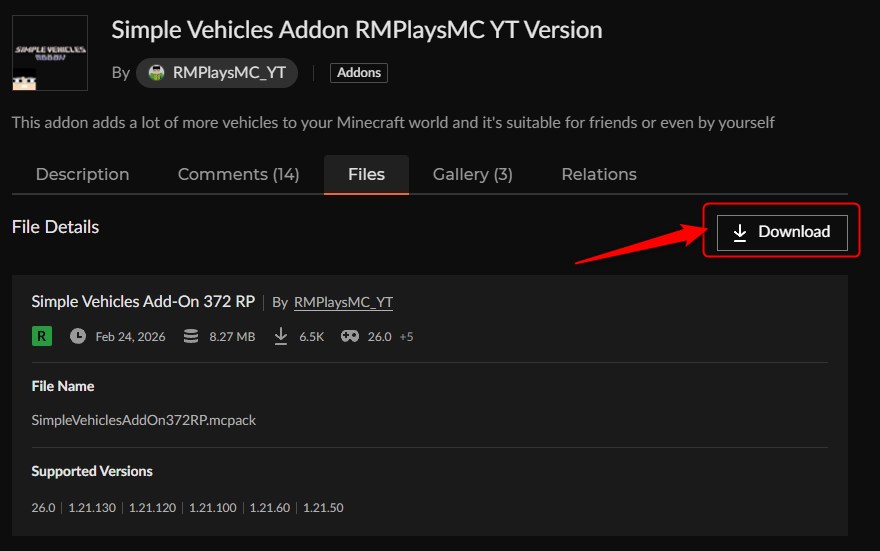
Task: Click the RMPlaysMC_YT avatar icon
Action: point(157,72)
